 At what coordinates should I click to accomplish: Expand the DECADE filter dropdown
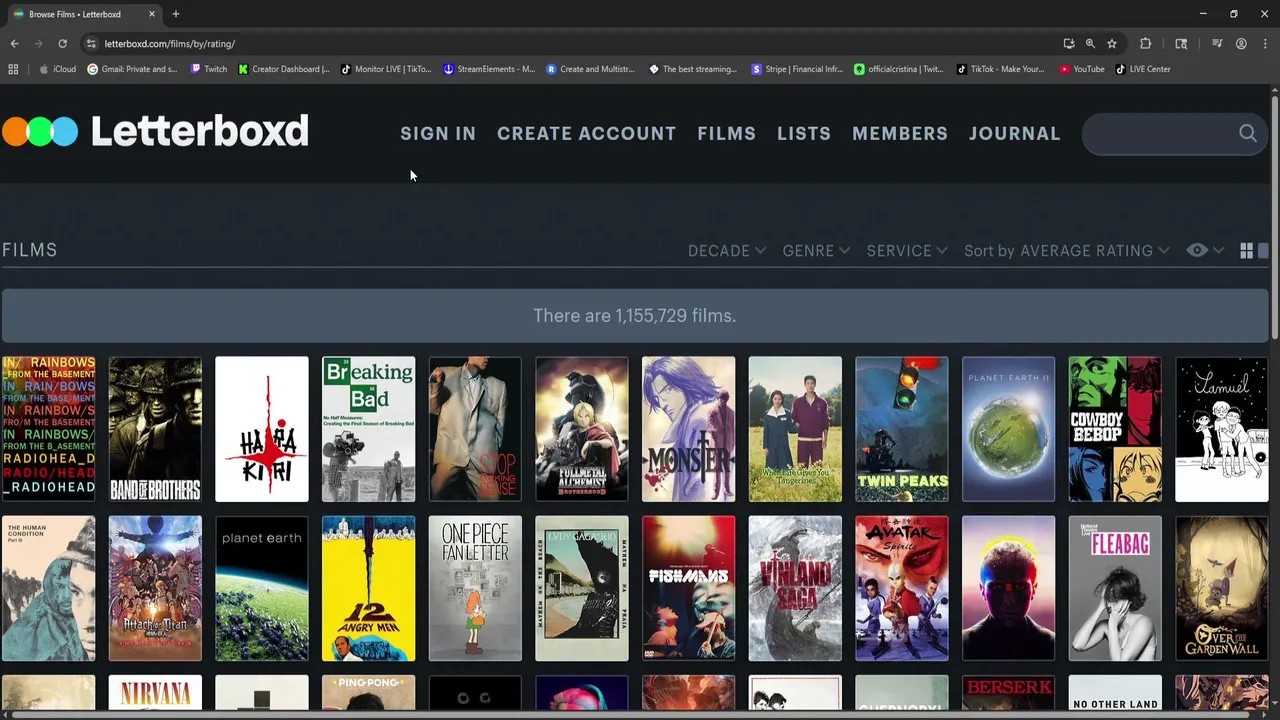point(727,251)
